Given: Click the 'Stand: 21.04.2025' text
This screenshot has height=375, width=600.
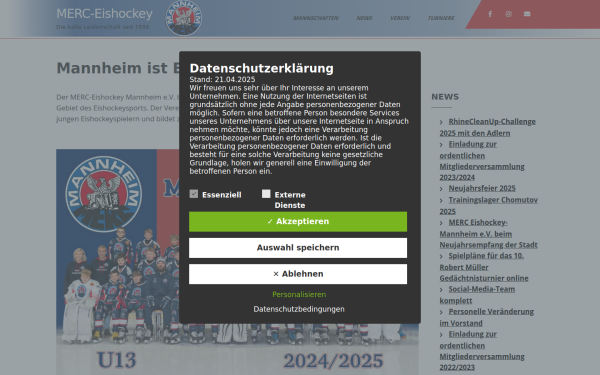Looking at the screenshot, I should point(222,80).
